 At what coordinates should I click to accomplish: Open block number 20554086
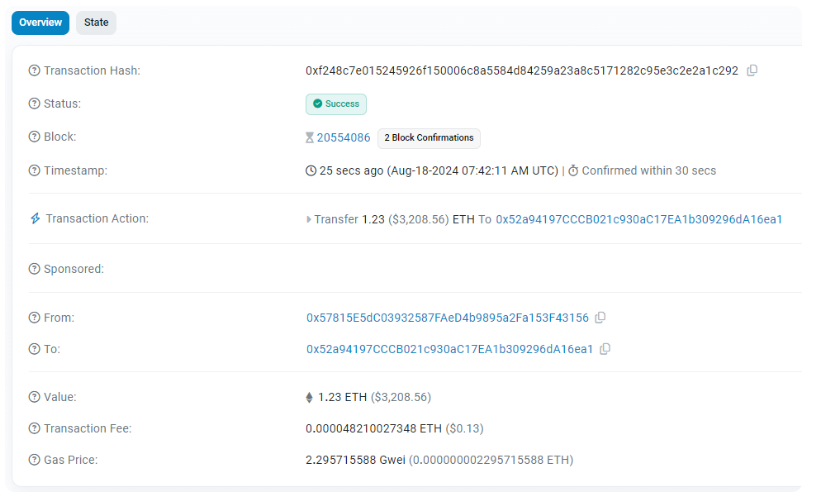pyautogui.click(x=343, y=138)
